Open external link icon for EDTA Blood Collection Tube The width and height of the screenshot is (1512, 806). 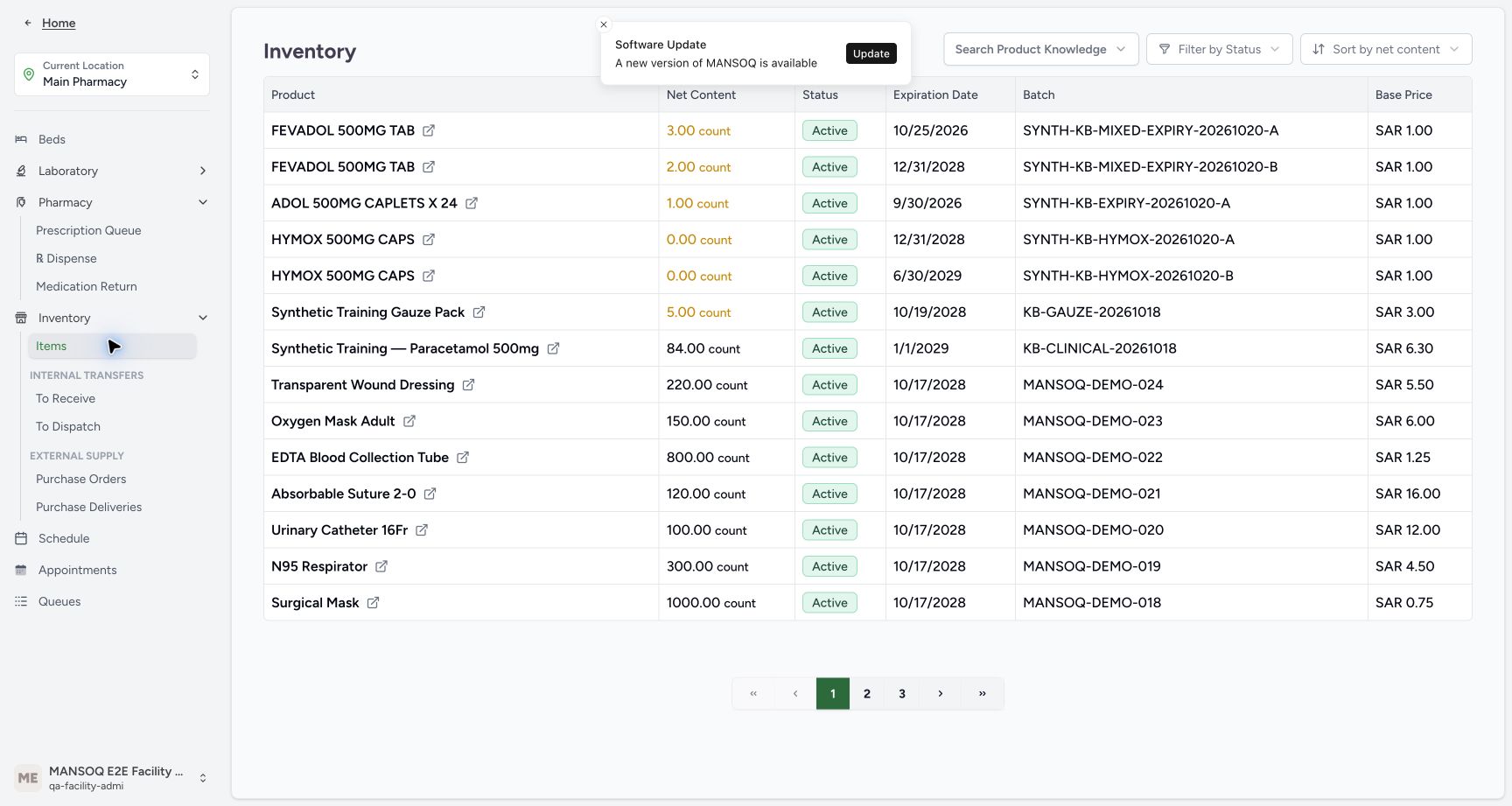[463, 458]
